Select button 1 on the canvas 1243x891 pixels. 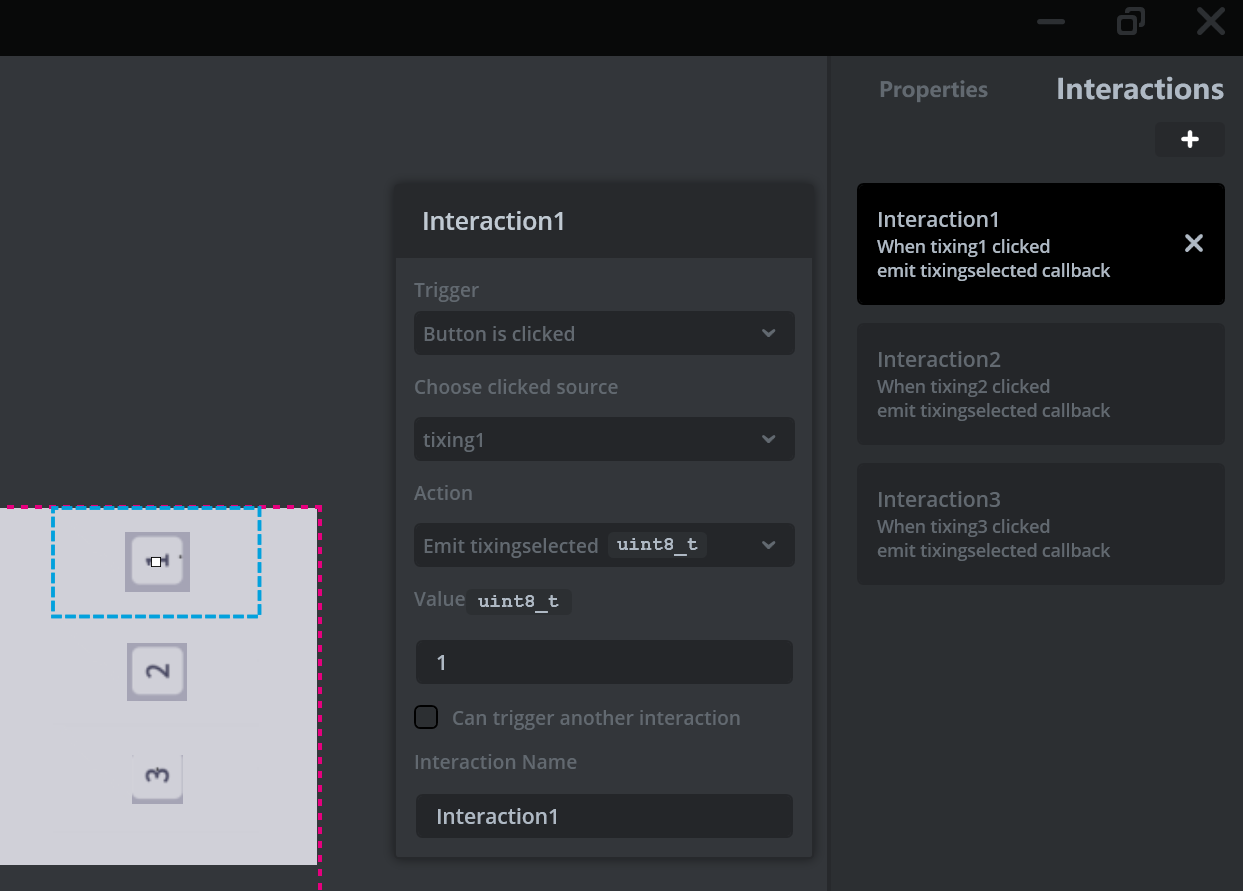tap(157, 561)
